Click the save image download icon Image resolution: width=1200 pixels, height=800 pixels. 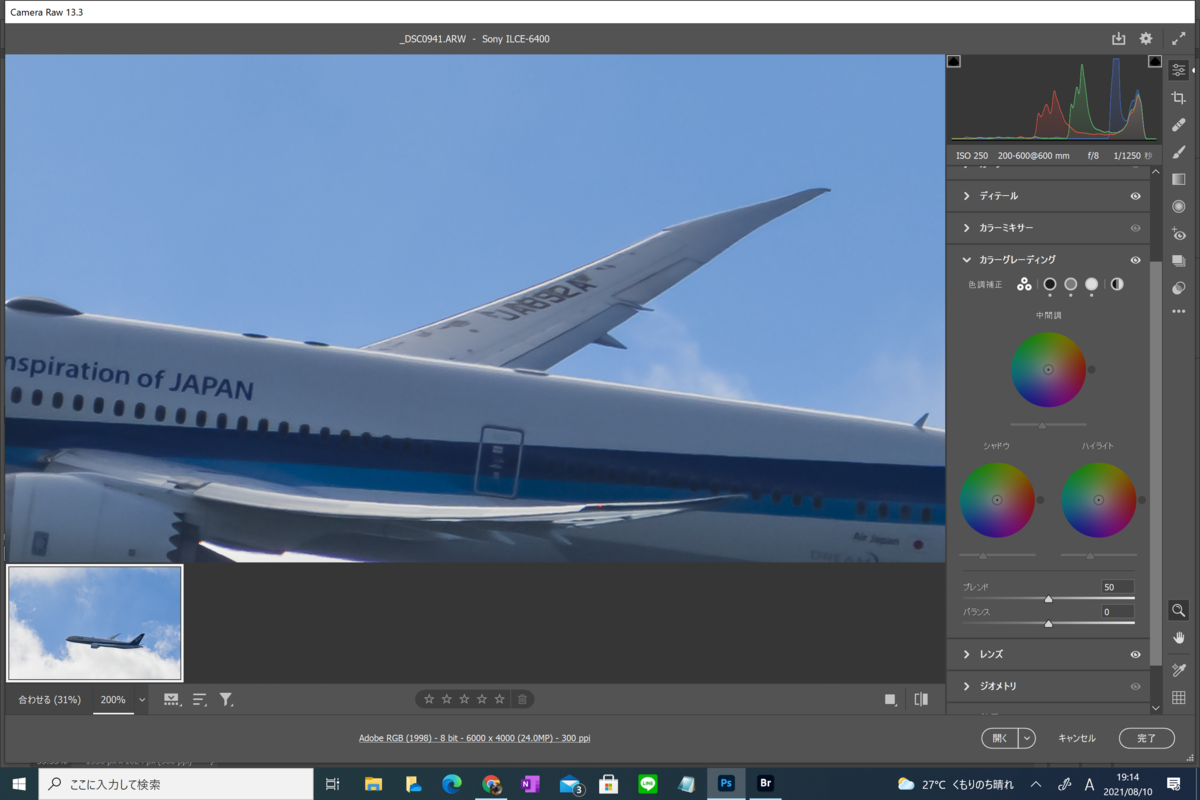tap(1118, 39)
